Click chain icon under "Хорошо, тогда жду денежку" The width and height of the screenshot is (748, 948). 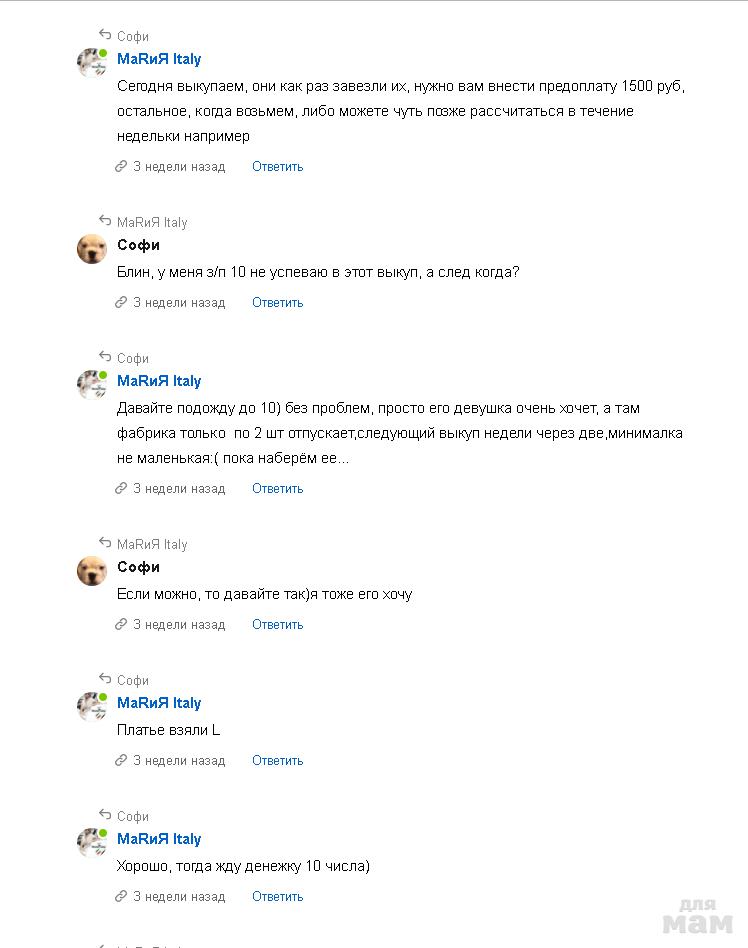coord(121,897)
